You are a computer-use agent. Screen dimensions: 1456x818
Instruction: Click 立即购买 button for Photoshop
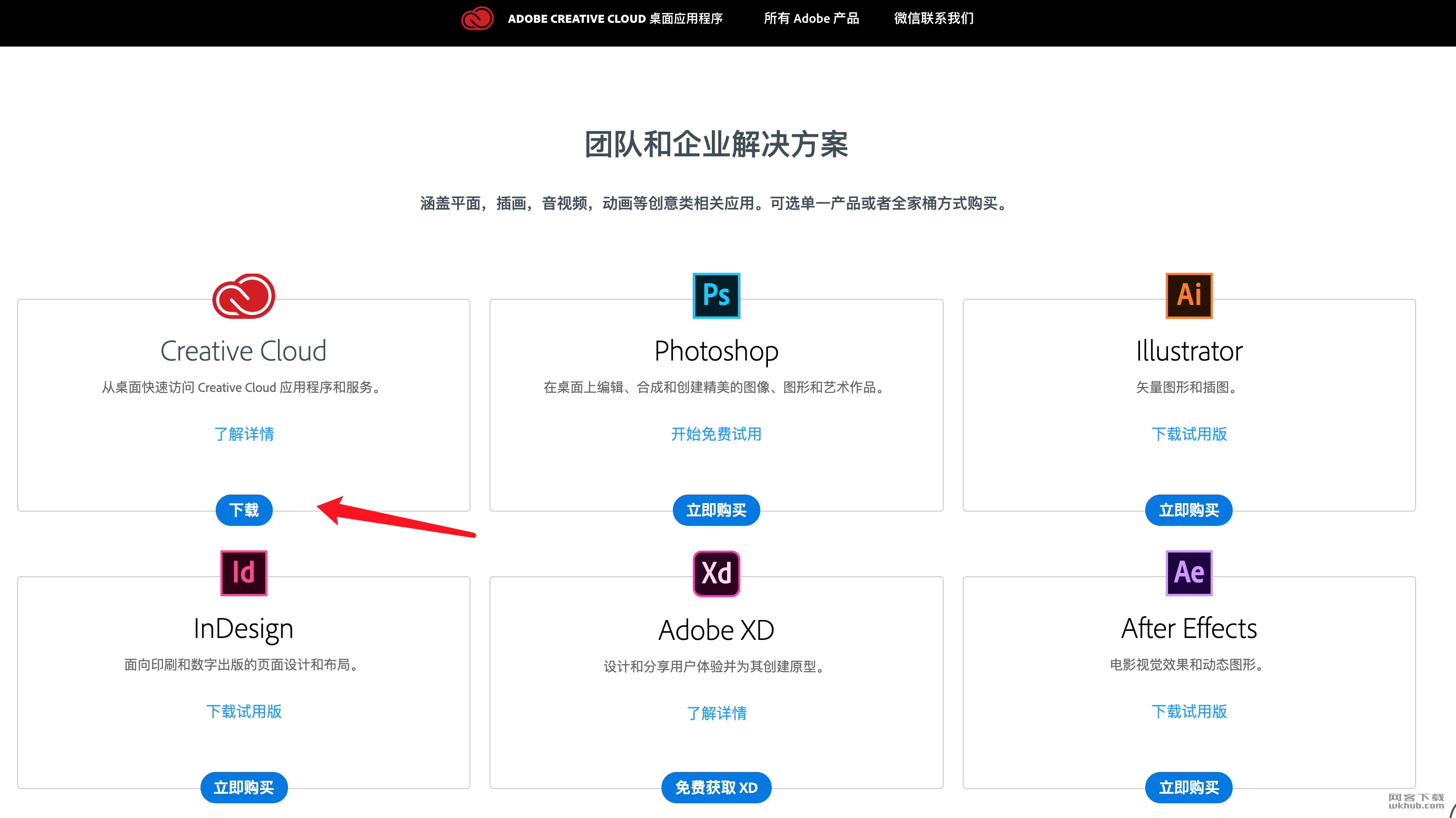point(716,510)
